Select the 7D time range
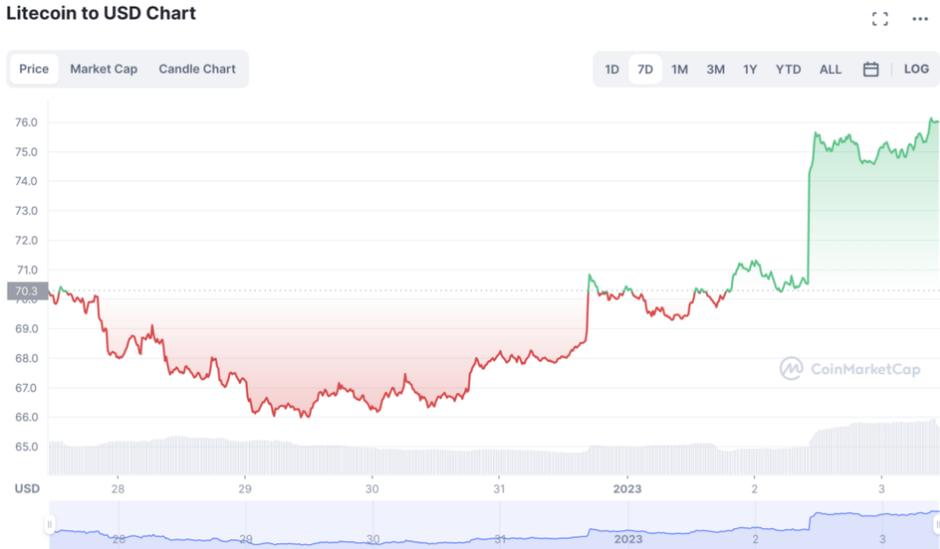The height and width of the screenshot is (549, 940). pyautogui.click(x=645, y=69)
